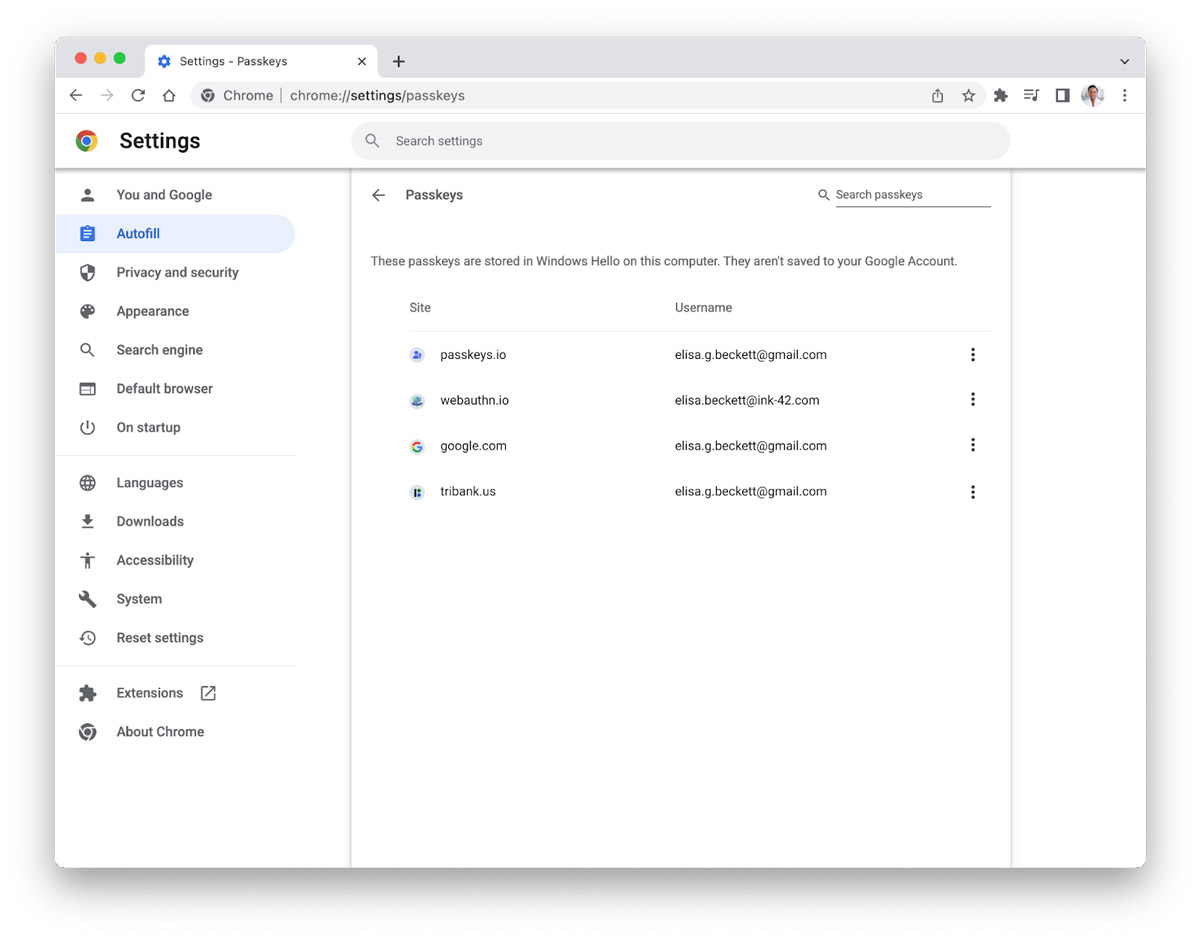Open more actions for google.com
This screenshot has width=1200, height=939.
[x=972, y=446]
